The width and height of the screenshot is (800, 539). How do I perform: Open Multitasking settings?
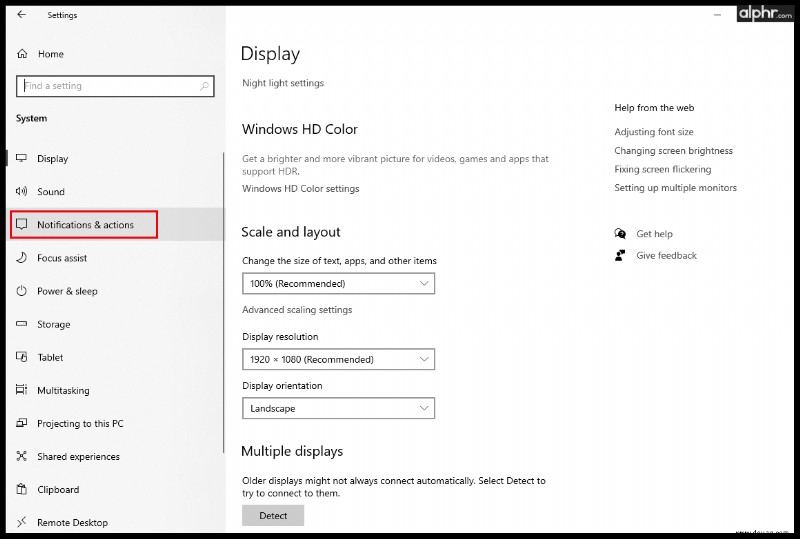coord(115,390)
